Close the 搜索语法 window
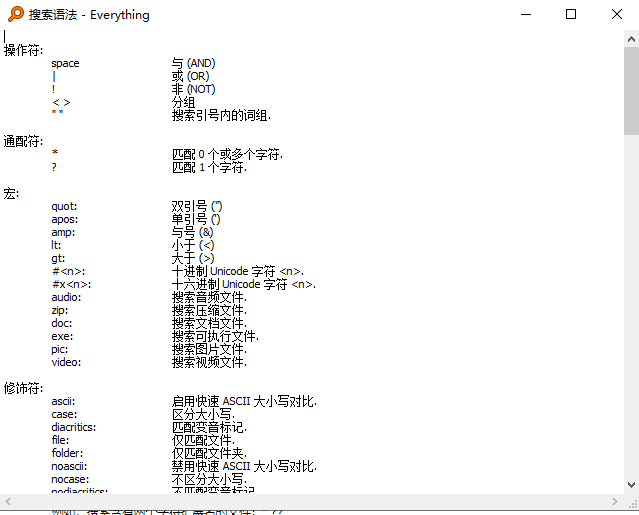Image resolution: width=639 pixels, height=515 pixels. click(x=617, y=14)
